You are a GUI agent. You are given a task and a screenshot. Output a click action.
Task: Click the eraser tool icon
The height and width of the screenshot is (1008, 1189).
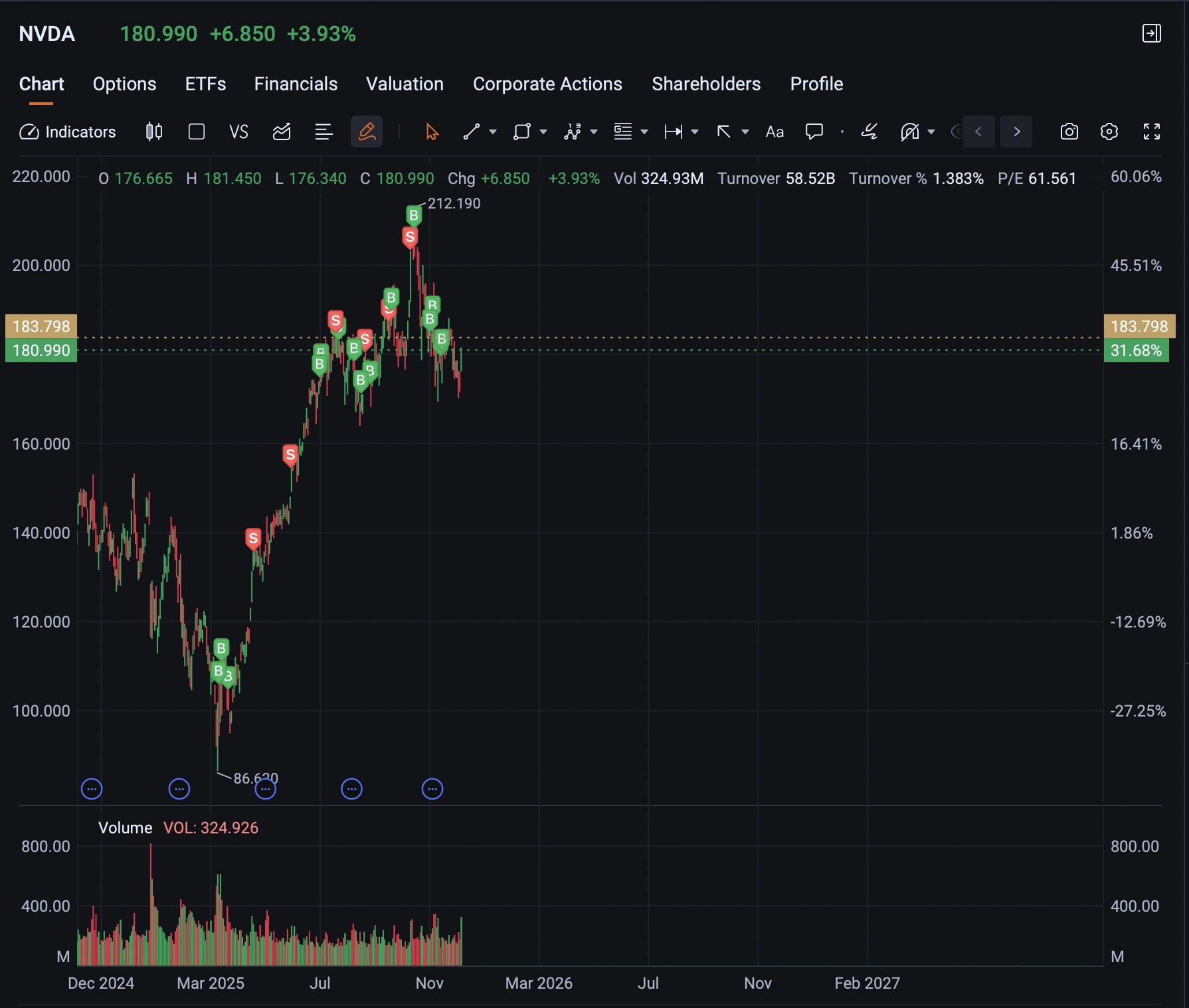click(x=869, y=131)
